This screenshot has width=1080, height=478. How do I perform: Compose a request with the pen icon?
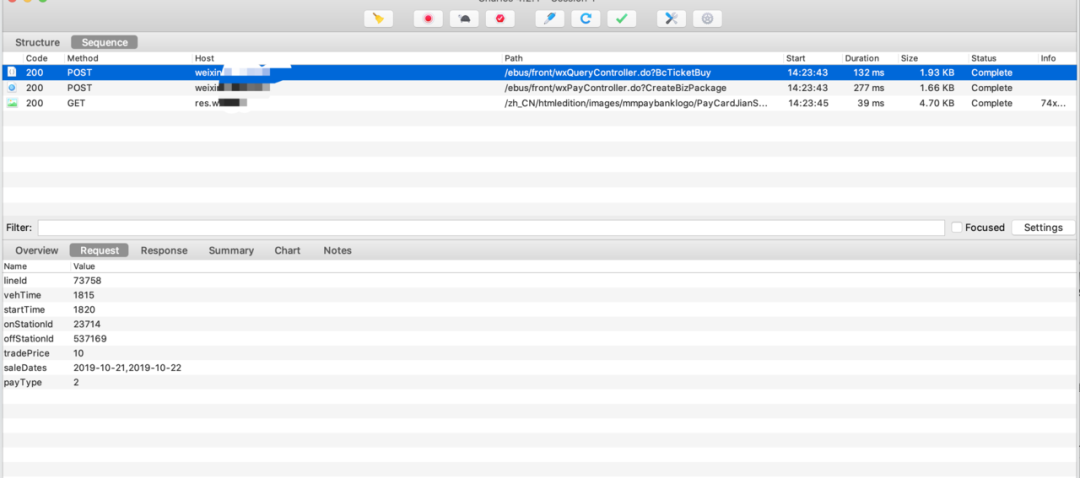coord(550,19)
